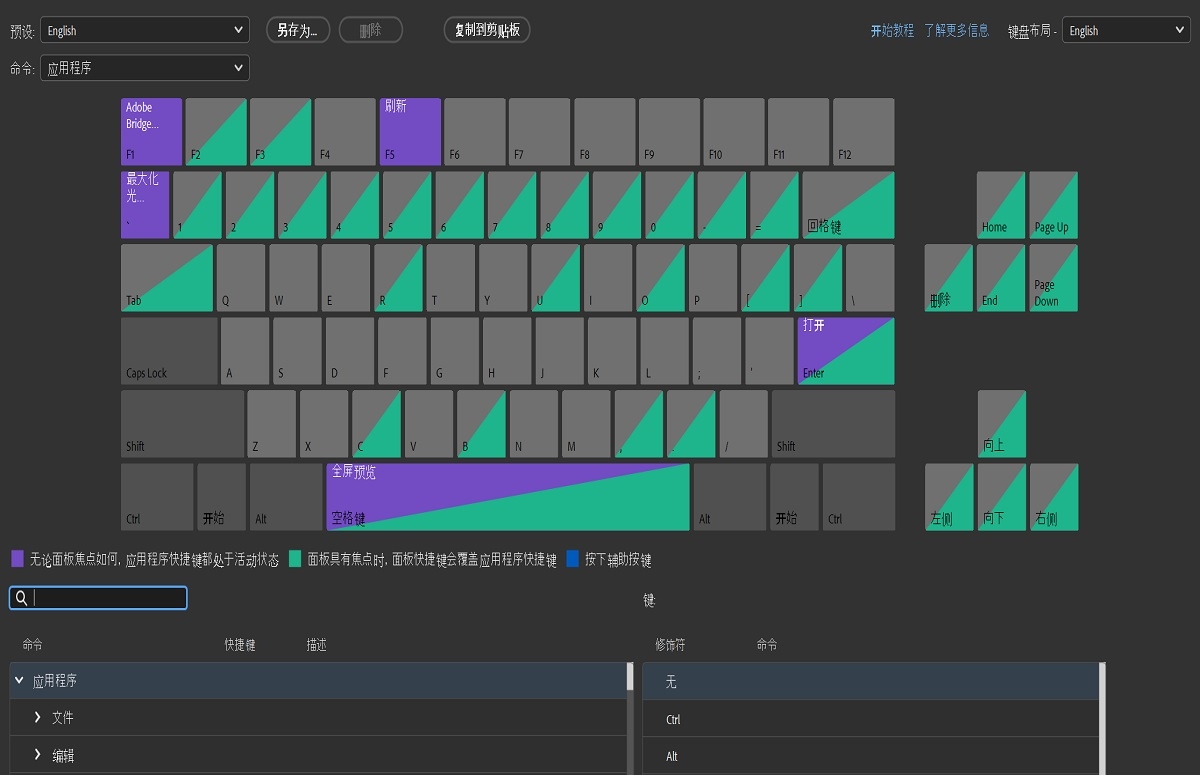Click the Tab key on keyboard map
Viewport: 1200px width, 775px height.
tap(166, 278)
